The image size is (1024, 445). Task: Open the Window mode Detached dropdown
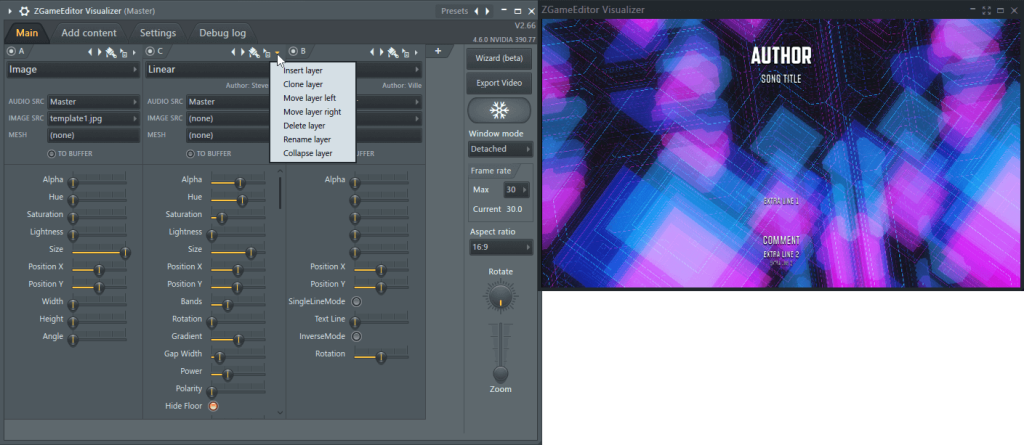(x=499, y=149)
